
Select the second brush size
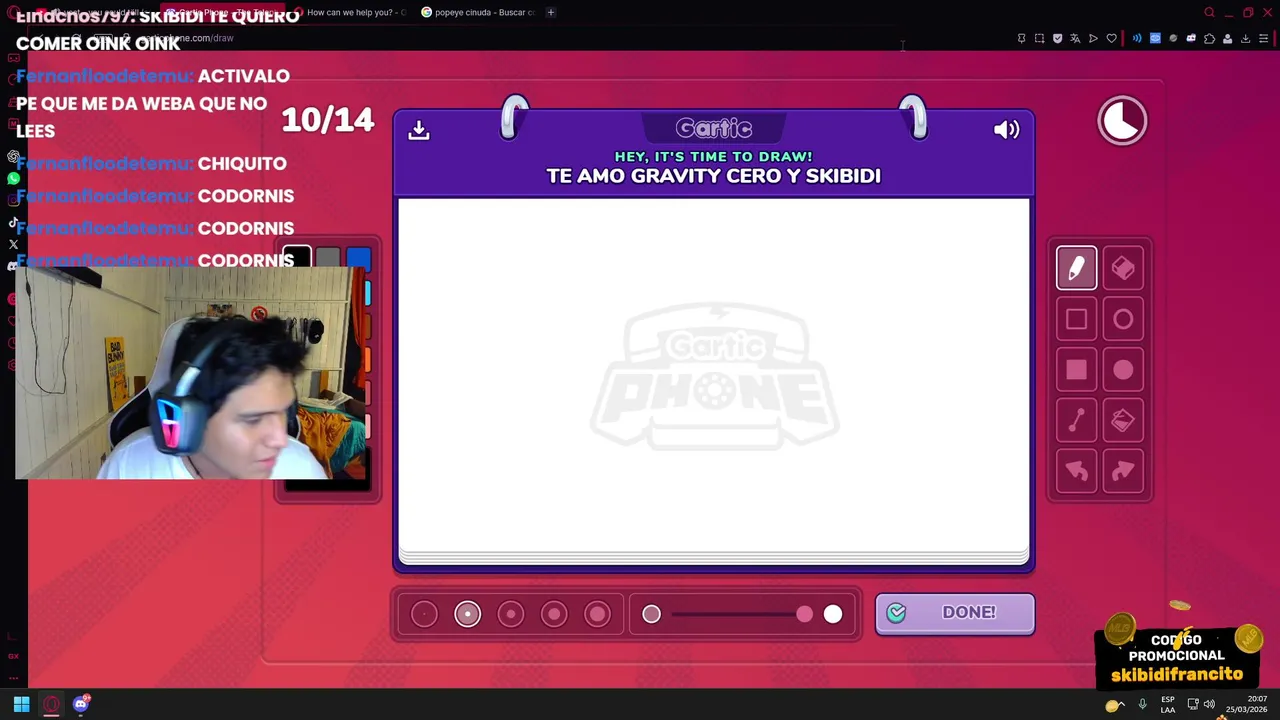[467, 614]
